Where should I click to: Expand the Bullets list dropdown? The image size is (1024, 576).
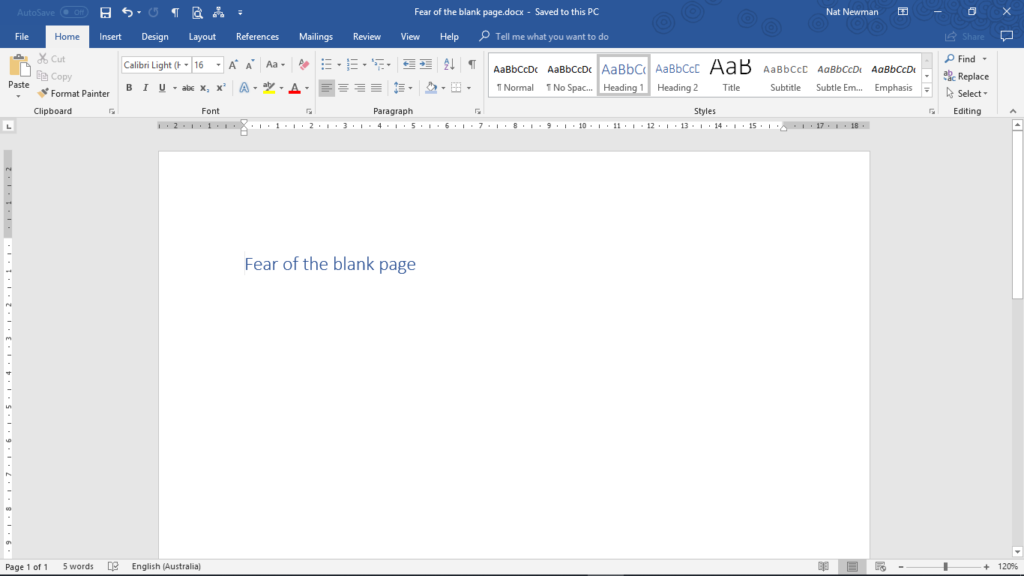pyautogui.click(x=337, y=64)
